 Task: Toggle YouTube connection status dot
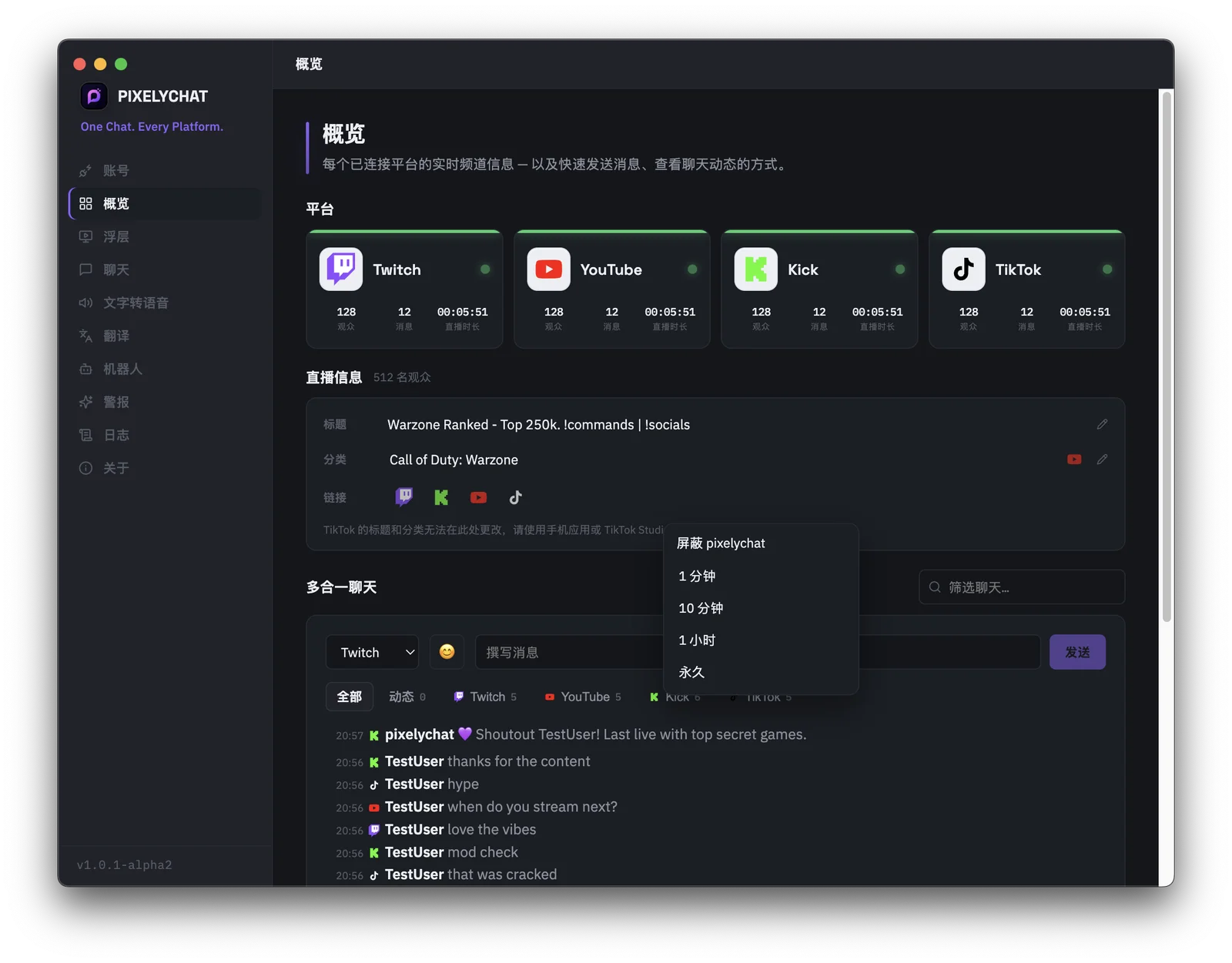click(692, 269)
